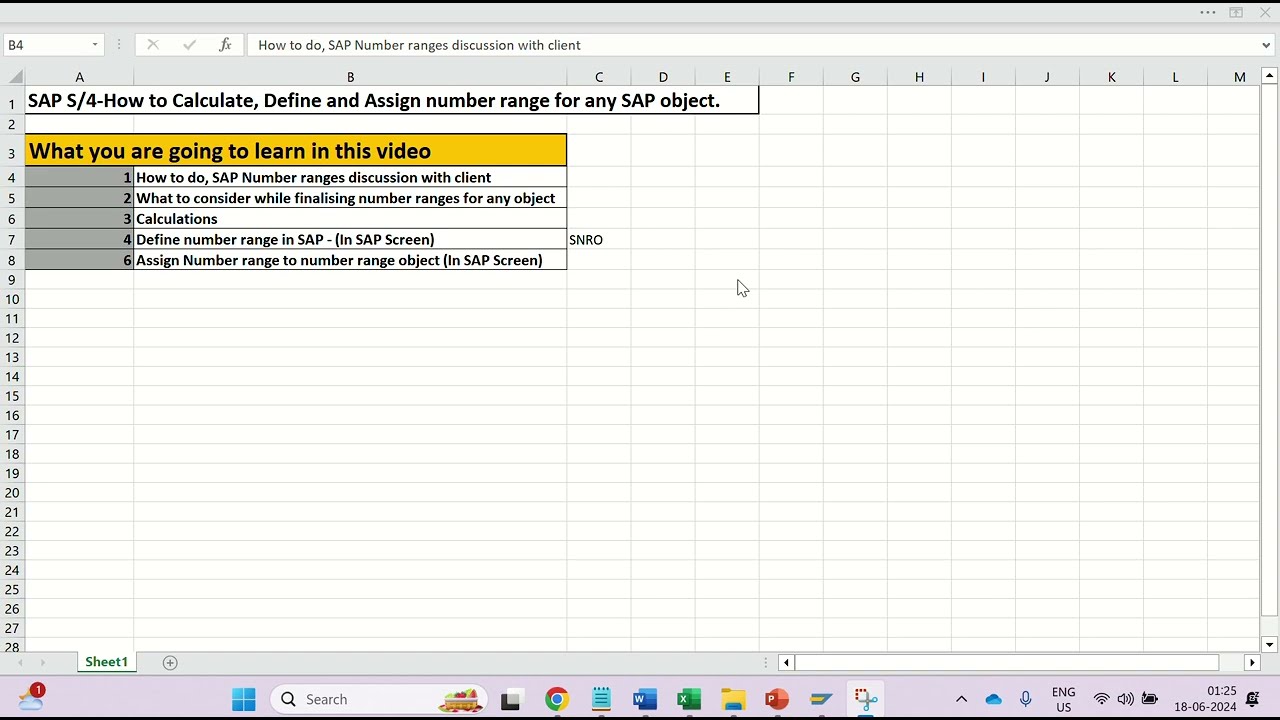This screenshot has width=1280, height=720.
Task: Click the Insert Function fx icon
Action: (225, 44)
